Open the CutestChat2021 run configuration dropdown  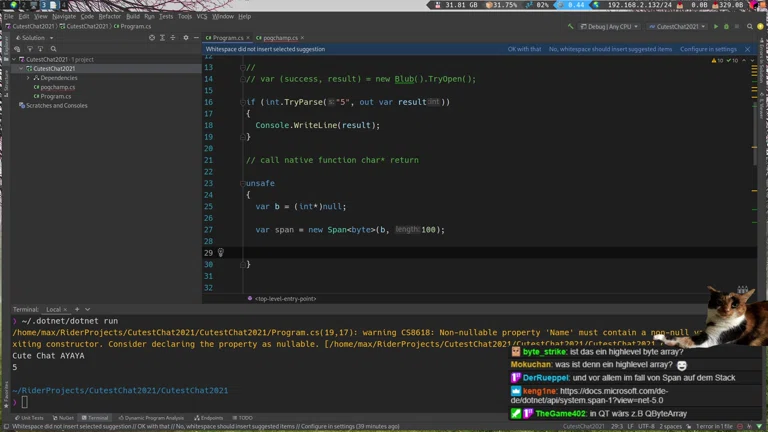[x=677, y=26]
